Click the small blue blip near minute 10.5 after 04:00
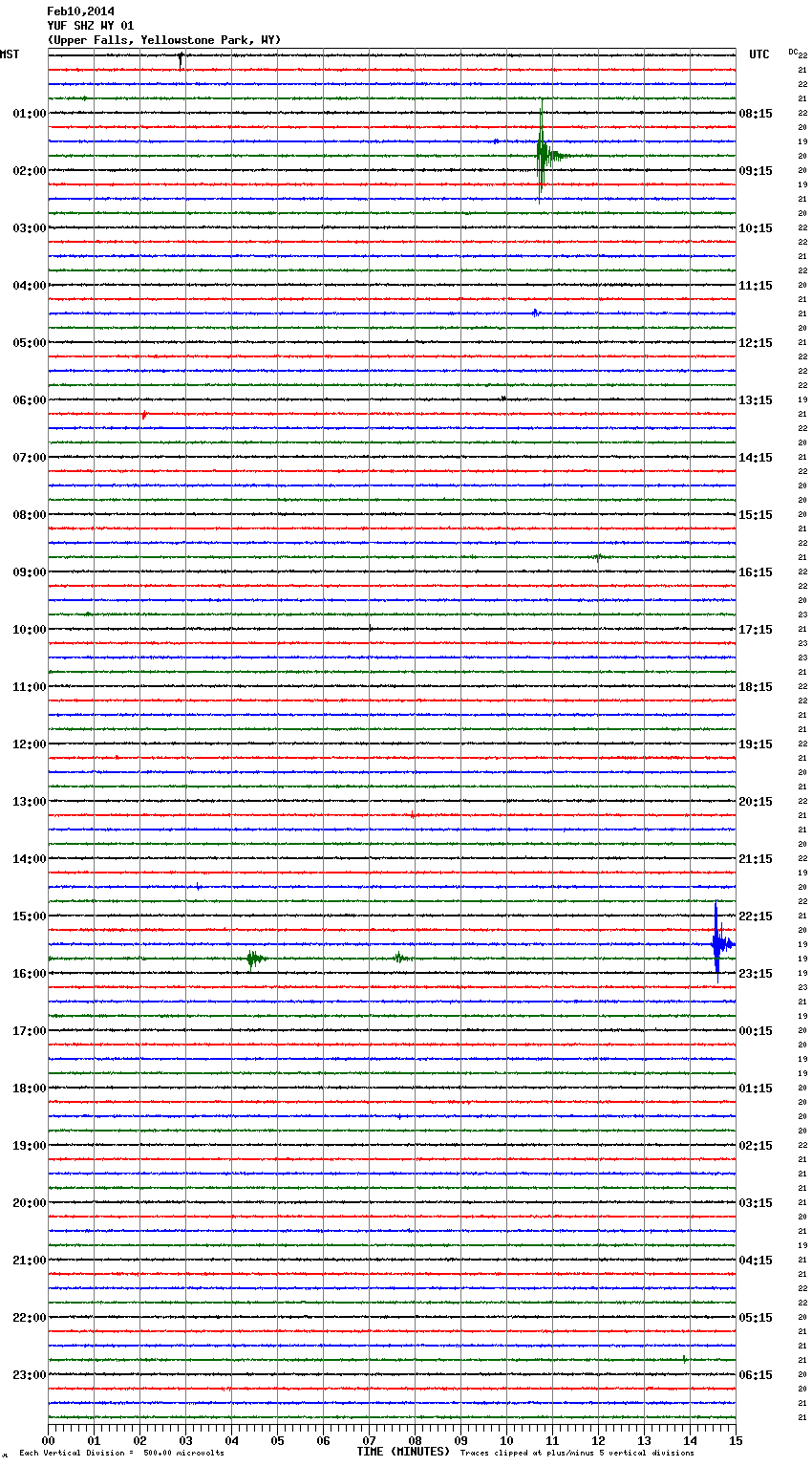 click(536, 313)
